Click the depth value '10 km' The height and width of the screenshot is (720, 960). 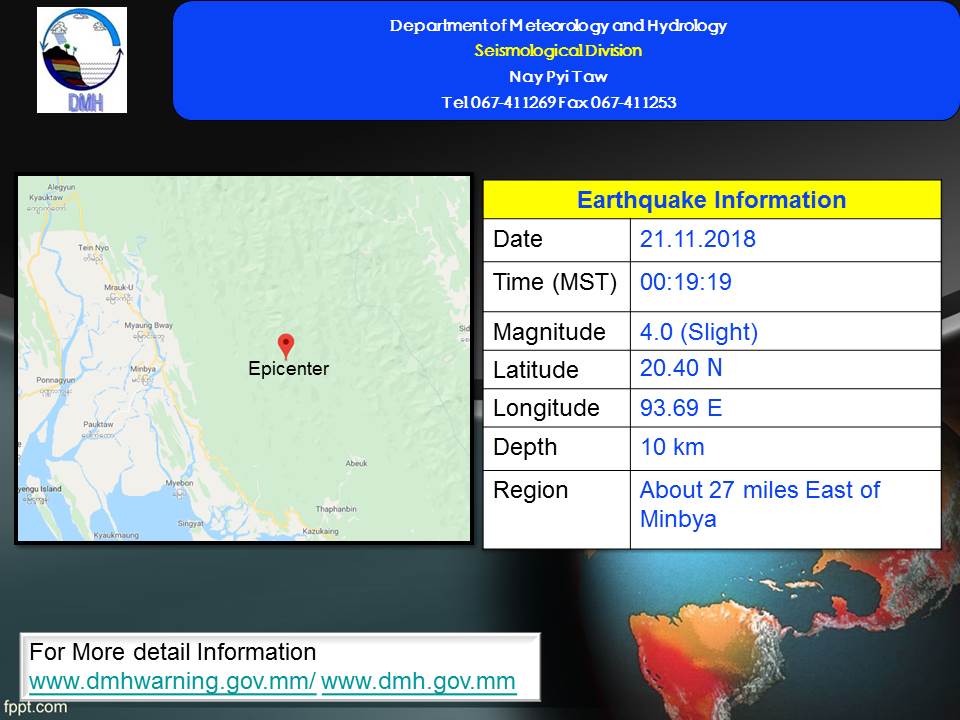pos(672,447)
